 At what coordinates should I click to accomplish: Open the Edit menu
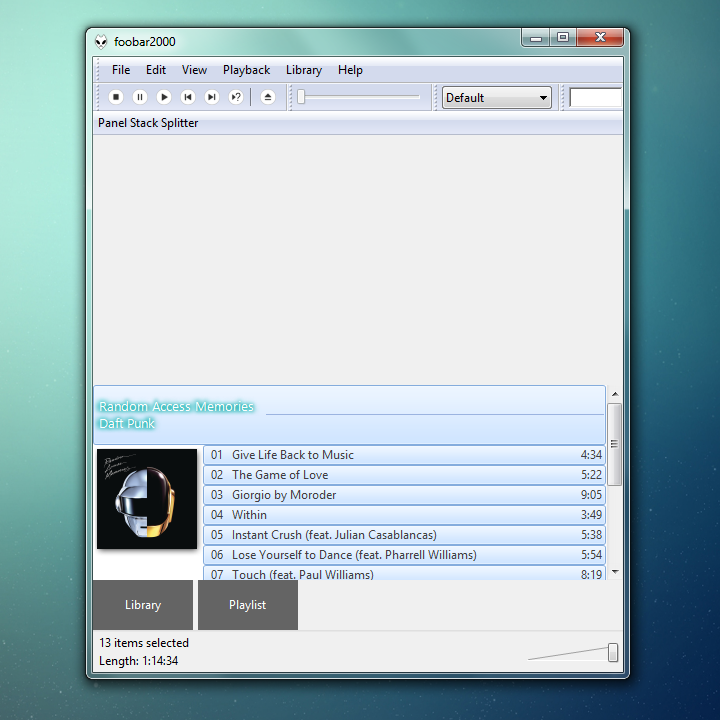(x=156, y=70)
